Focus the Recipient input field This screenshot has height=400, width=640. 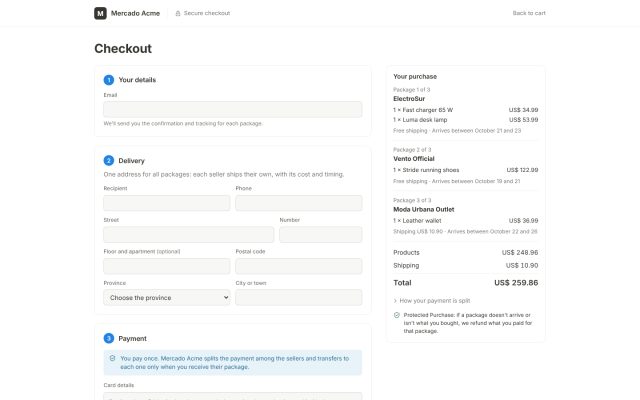[167, 203]
